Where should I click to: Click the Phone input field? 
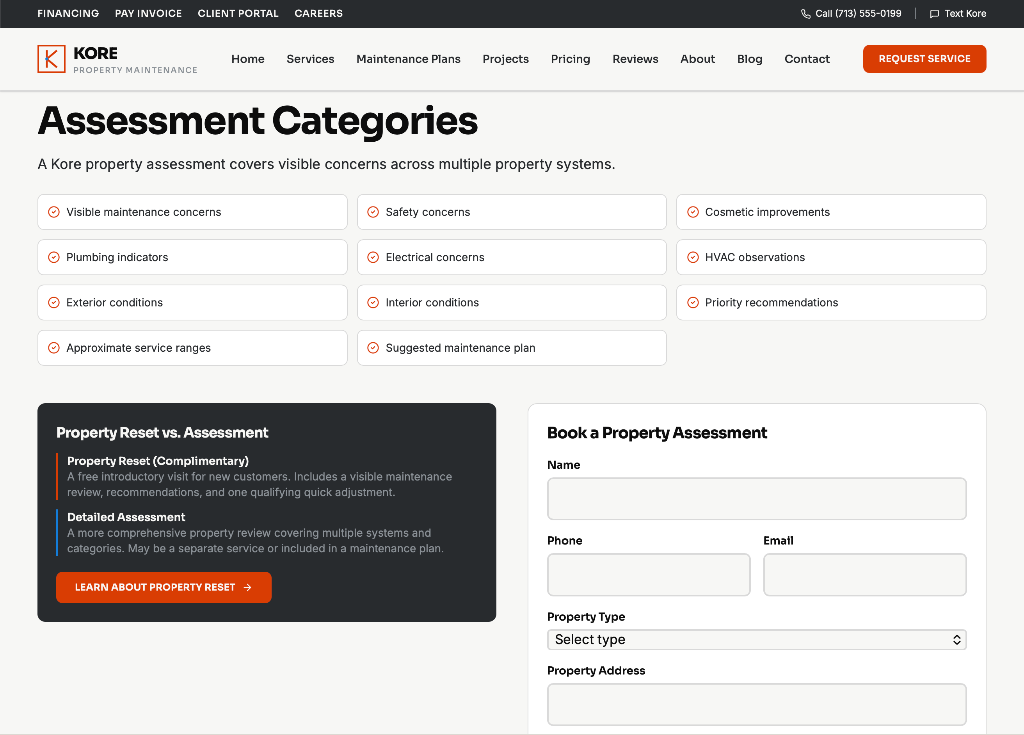[x=648, y=575]
